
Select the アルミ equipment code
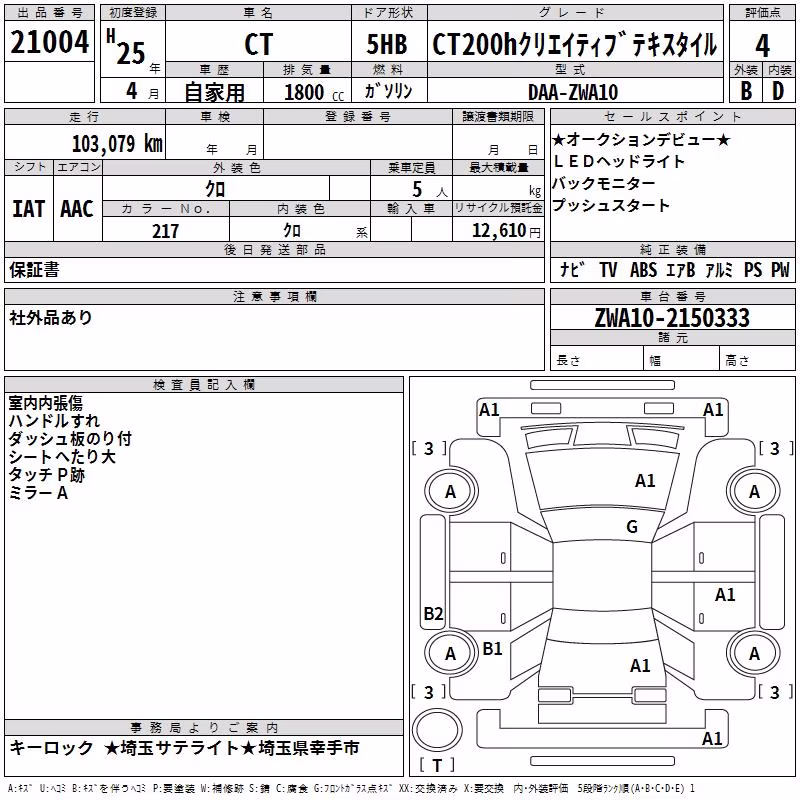719,269
